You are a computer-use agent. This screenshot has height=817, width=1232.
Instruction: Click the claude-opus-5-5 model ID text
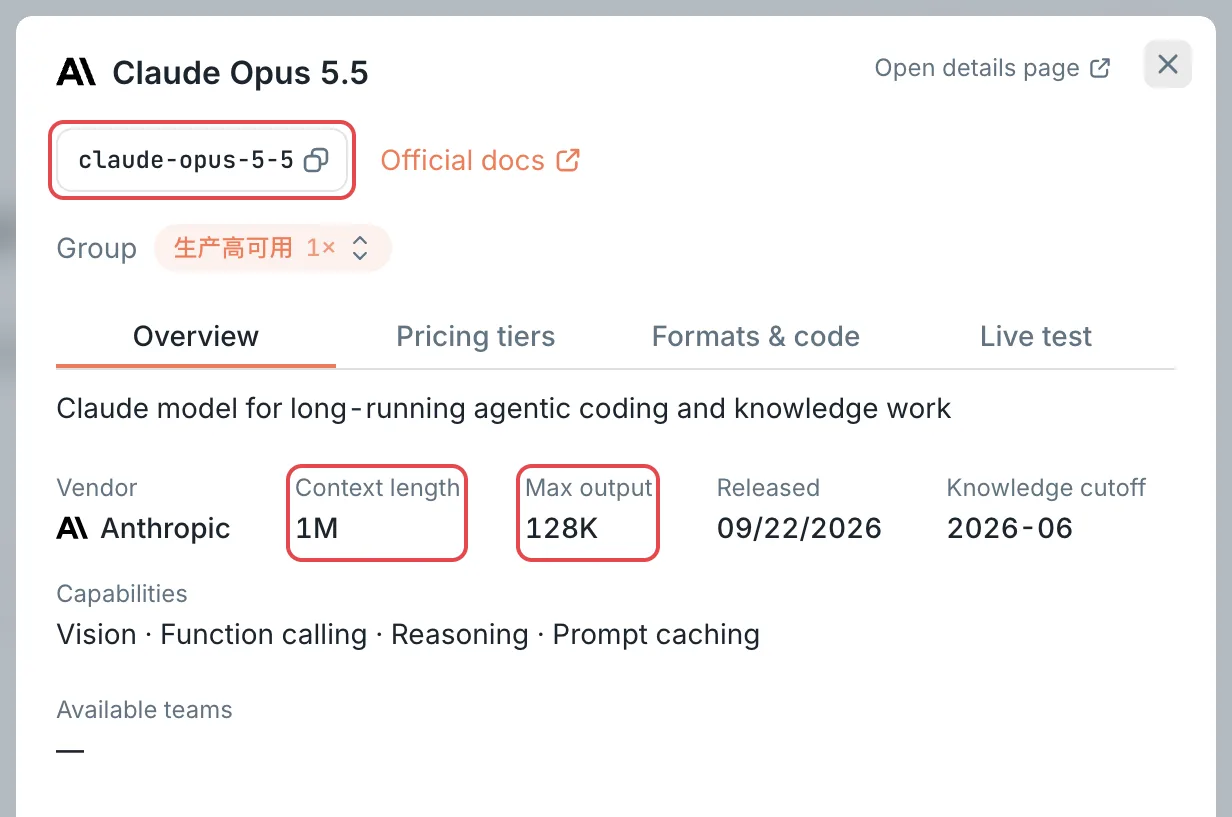click(x=186, y=160)
